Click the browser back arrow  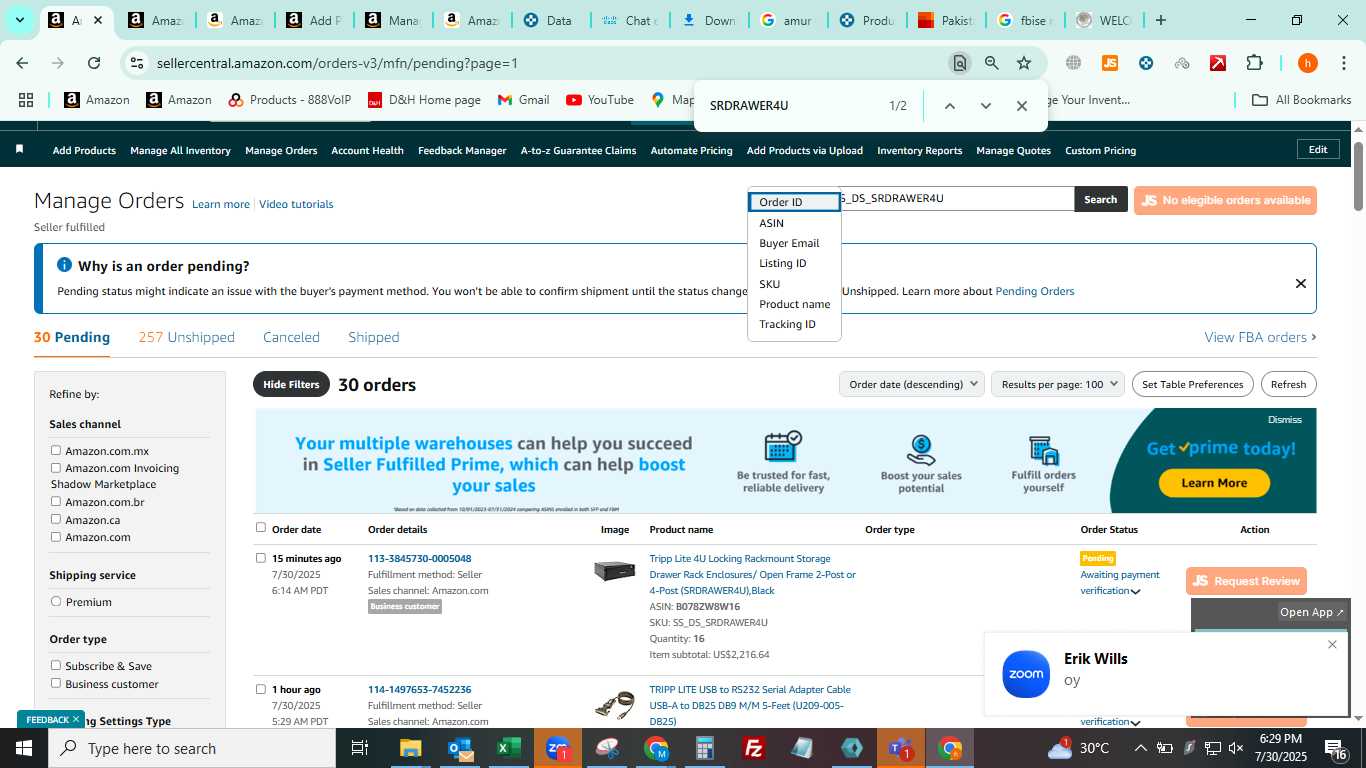tap(22, 63)
